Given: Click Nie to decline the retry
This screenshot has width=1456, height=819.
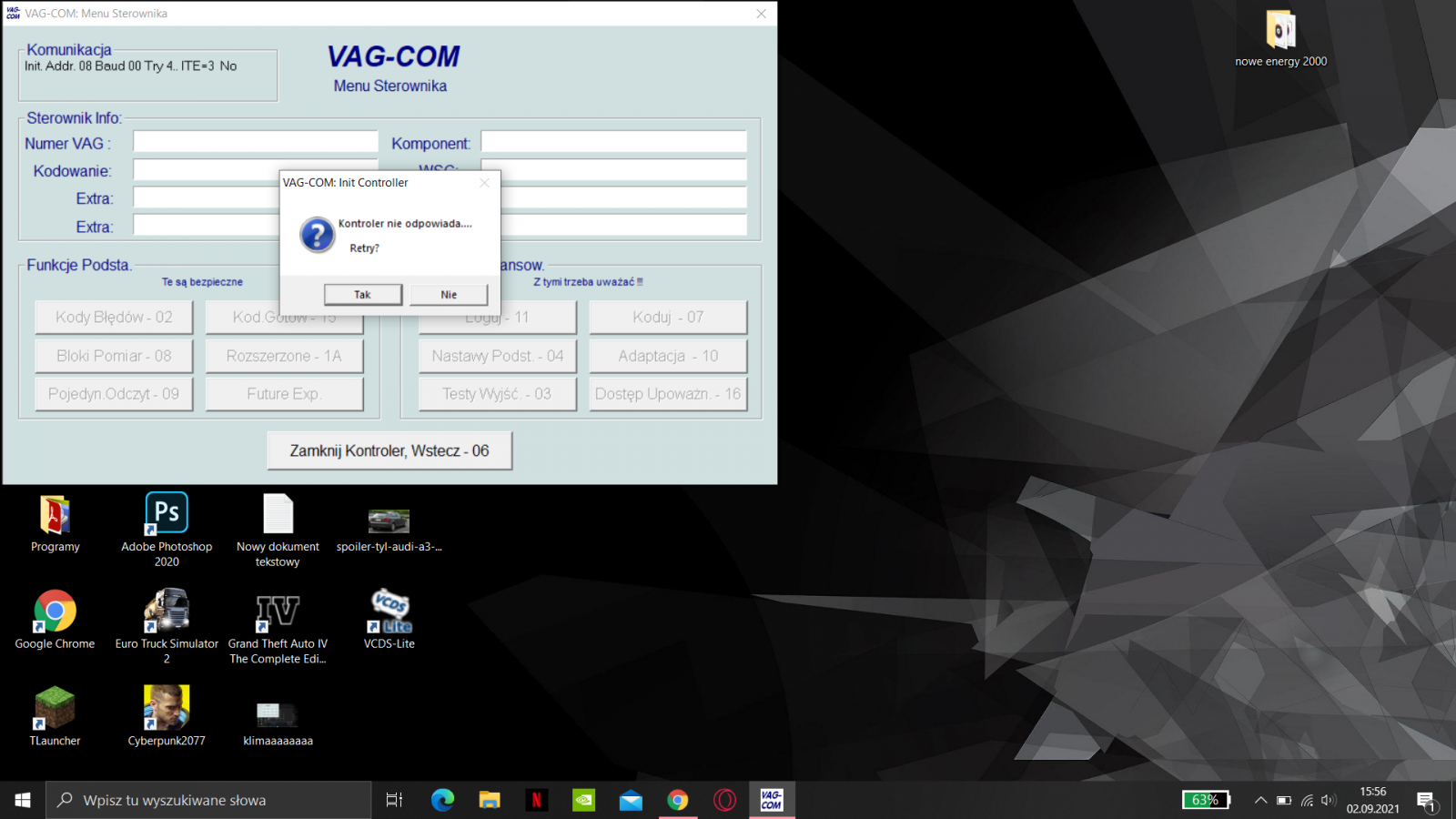Looking at the screenshot, I should pyautogui.click(x=449, y=295).
